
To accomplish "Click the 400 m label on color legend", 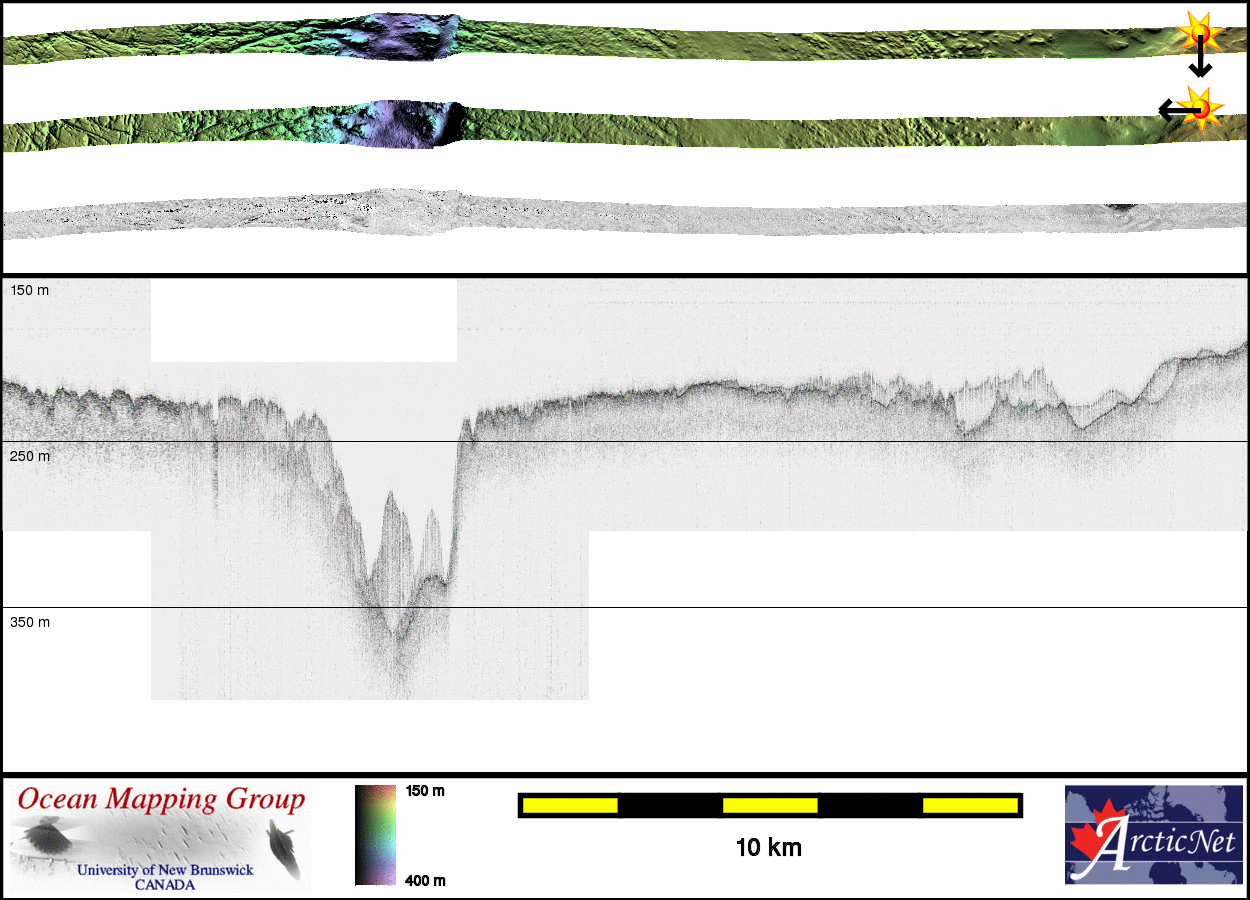I will pos(425,880).
